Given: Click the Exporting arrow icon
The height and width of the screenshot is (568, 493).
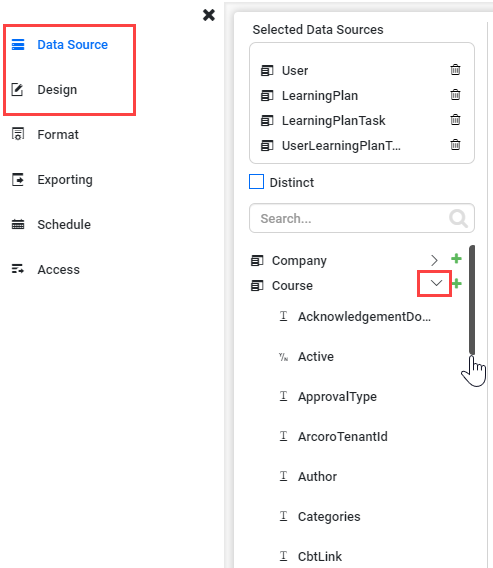Looking at the screenshot, I should tap(18, 179).
